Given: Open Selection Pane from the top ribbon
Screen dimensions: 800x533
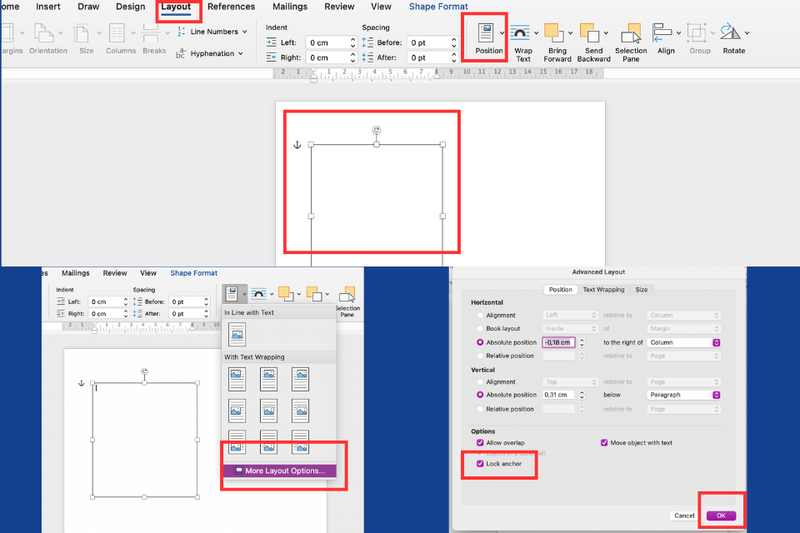Looking at the screenshot, I should (x=631, y=42).
